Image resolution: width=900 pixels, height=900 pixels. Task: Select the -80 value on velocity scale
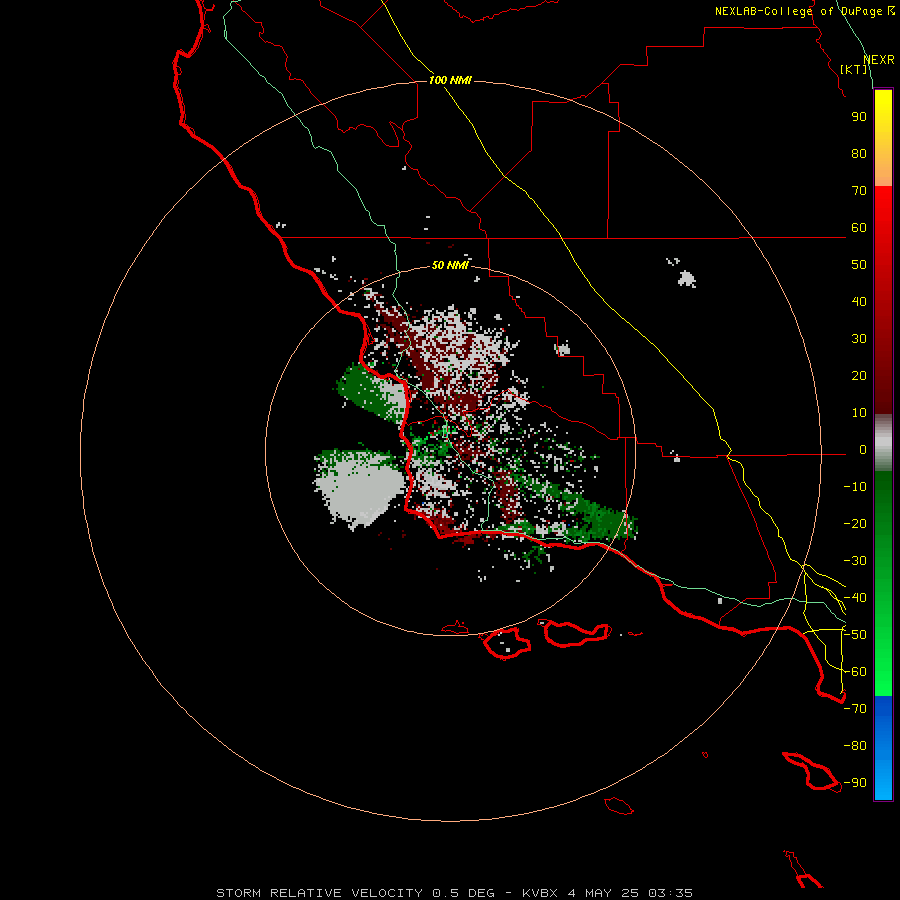click(x=855, y=746)
